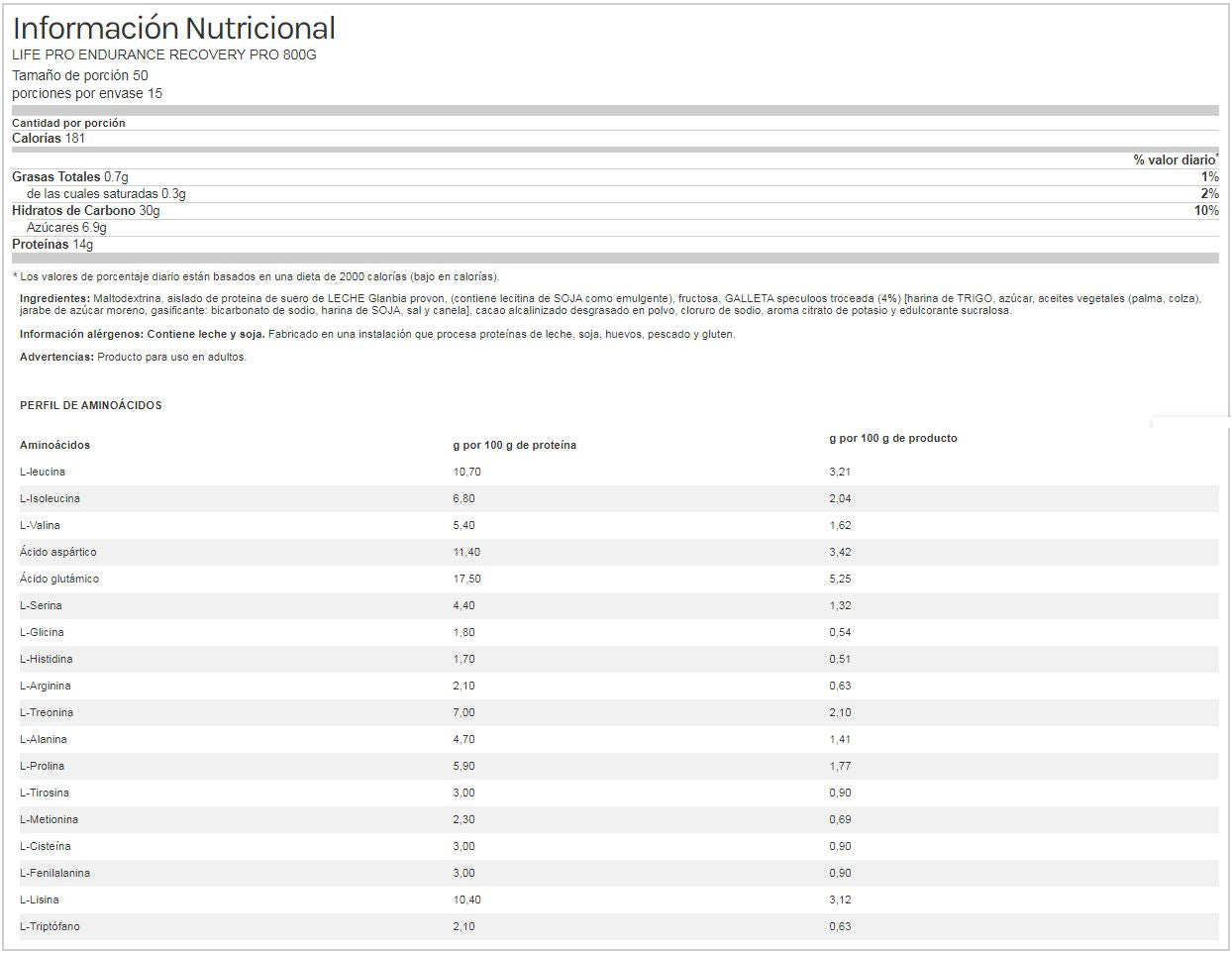Click 'L-Lisina' row label
Screen dimensions: 1232x953
coord(40,900)
